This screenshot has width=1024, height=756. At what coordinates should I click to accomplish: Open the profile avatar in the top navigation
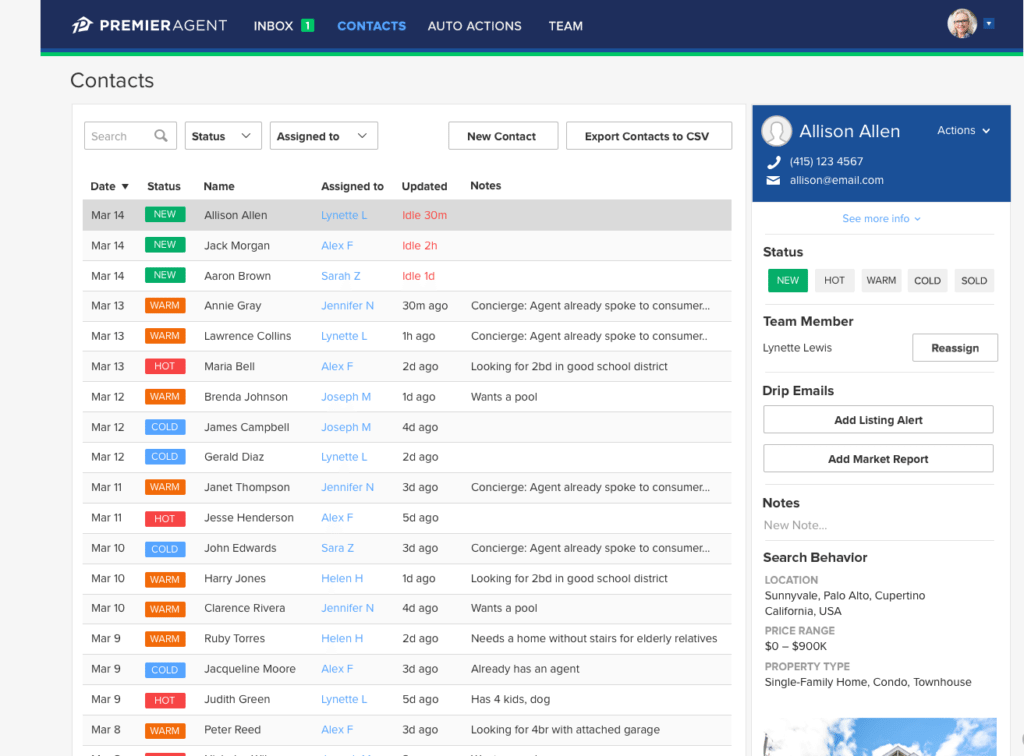coord(961,22)
